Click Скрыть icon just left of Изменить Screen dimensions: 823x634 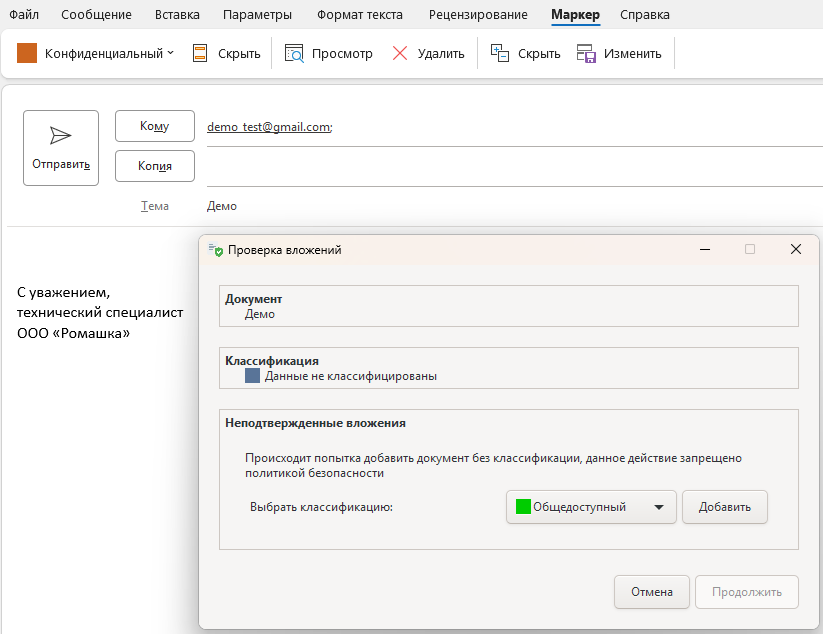click(x=500, y=54)
